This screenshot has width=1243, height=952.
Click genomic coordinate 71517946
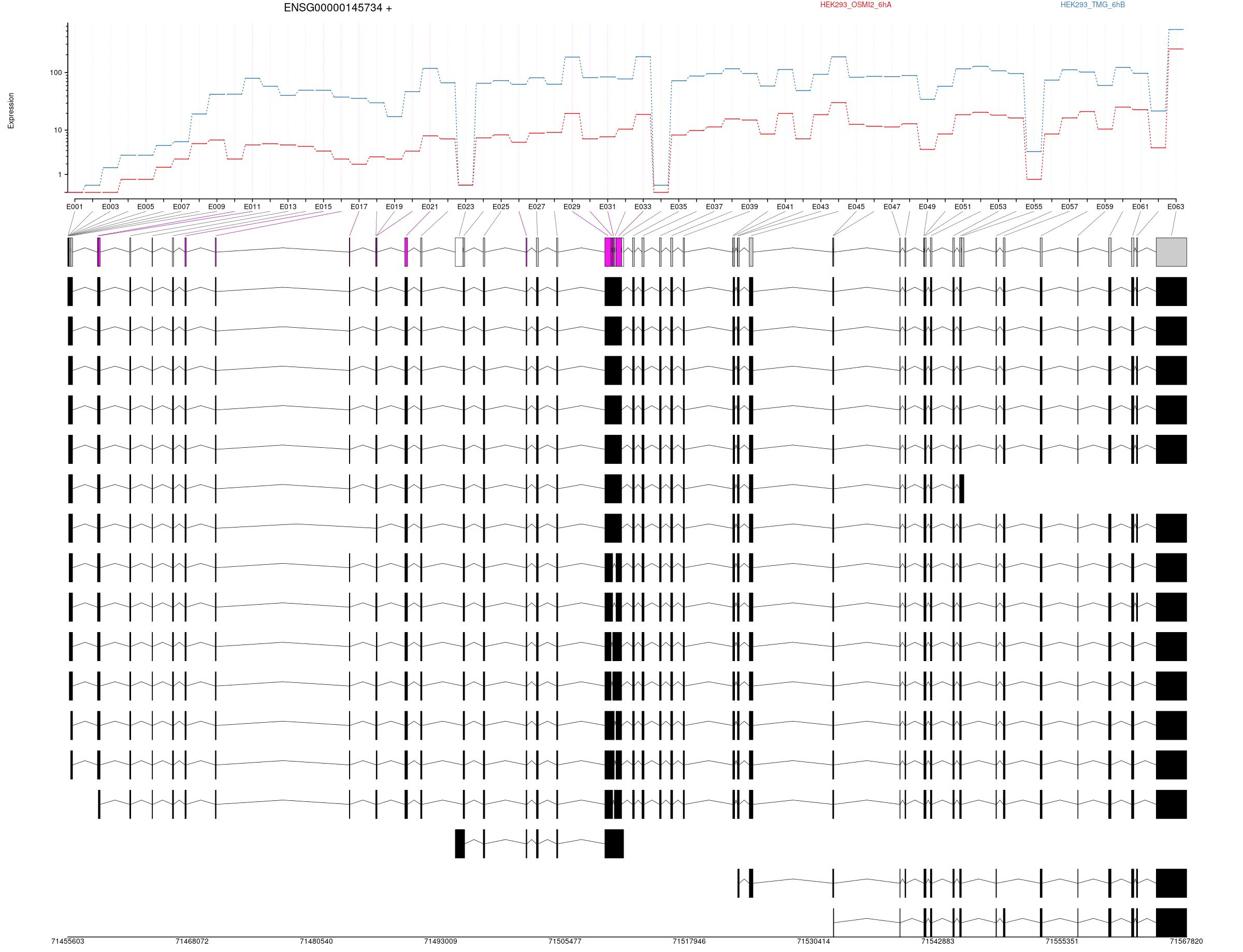[689, 941]
